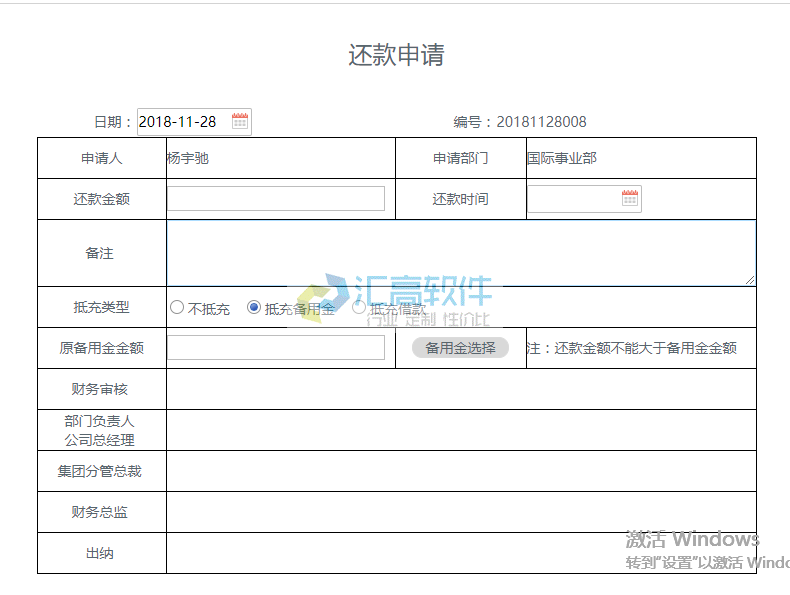Click the department value 国际事业部
The height and width of the screenshot is (595, 790).
click(561, 158)
